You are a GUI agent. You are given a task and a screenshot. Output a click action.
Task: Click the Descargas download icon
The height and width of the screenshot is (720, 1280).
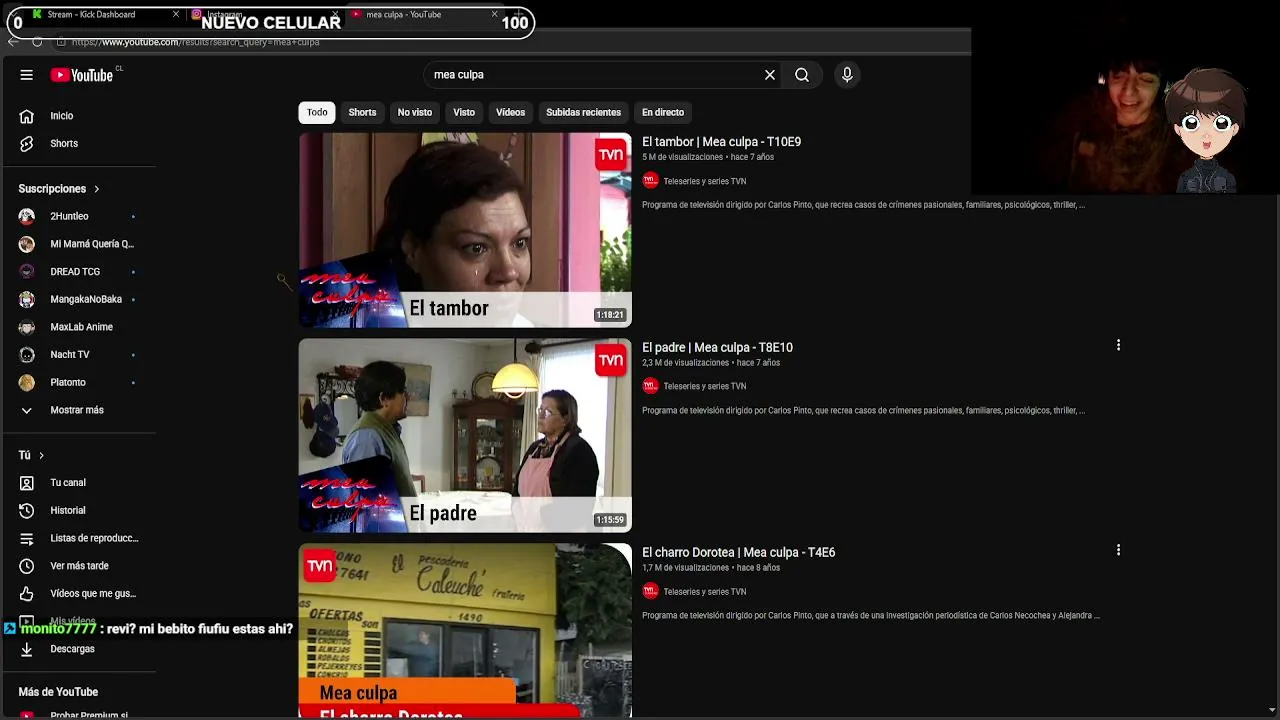click(27, 649)
